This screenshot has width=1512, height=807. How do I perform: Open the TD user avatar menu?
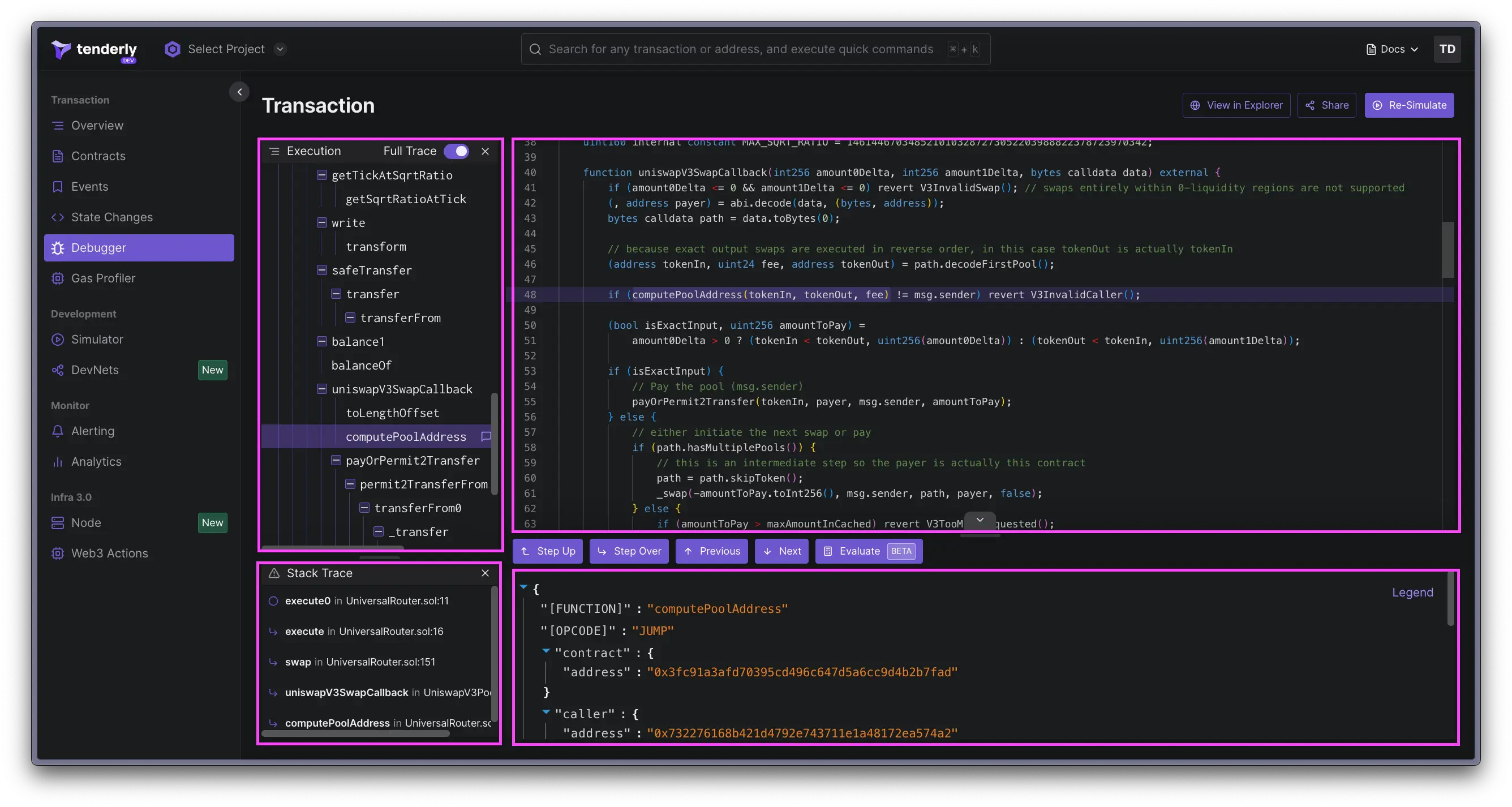click(x=1447, y=49)
